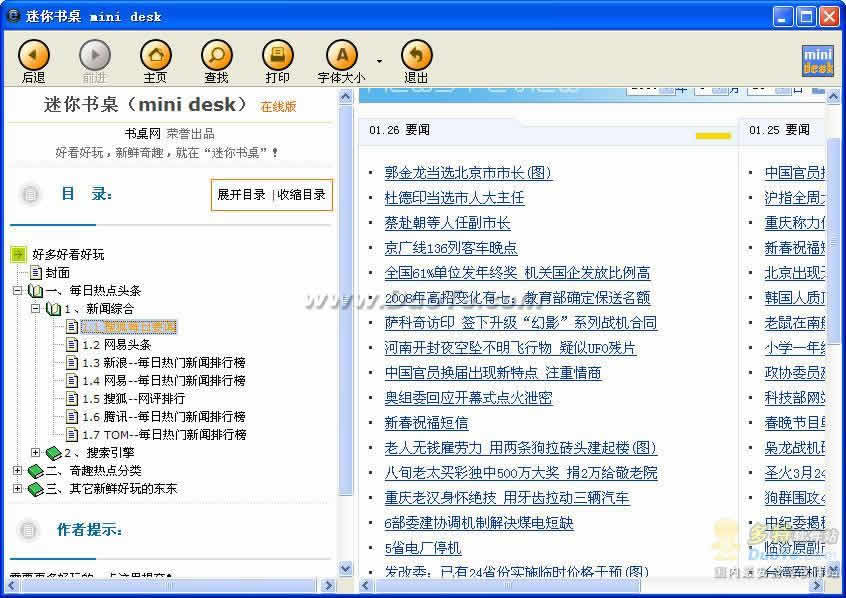The image size is (846, 598).
Task: Quit via the 退出 exit icon
Action: tap(417, 55)
